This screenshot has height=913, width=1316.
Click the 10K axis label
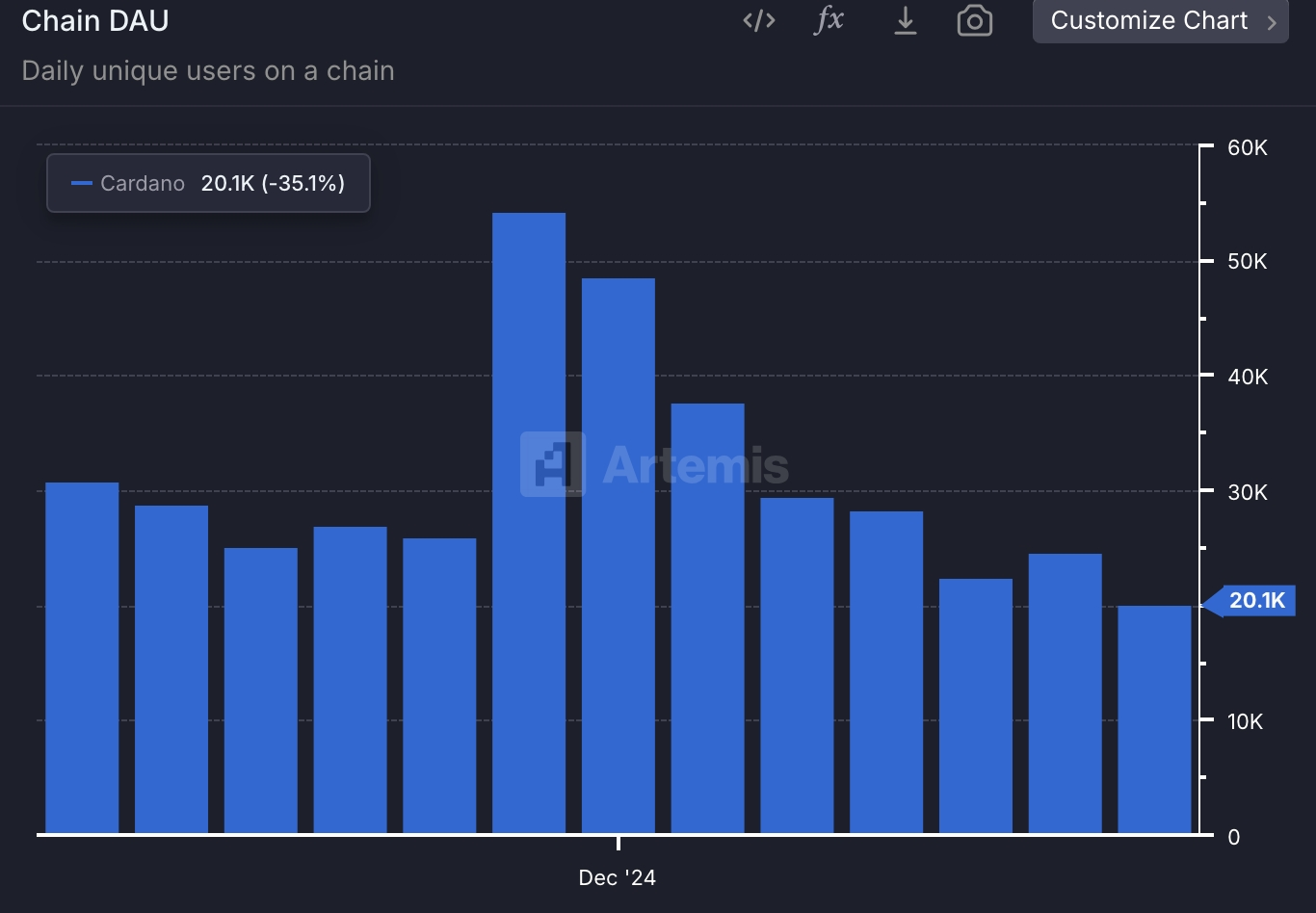pos(1245,721)
